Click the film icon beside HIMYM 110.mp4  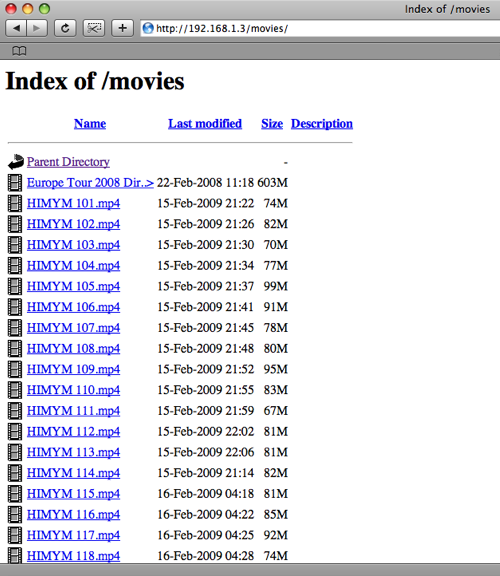pyautogui.click(x=15, y=390)
